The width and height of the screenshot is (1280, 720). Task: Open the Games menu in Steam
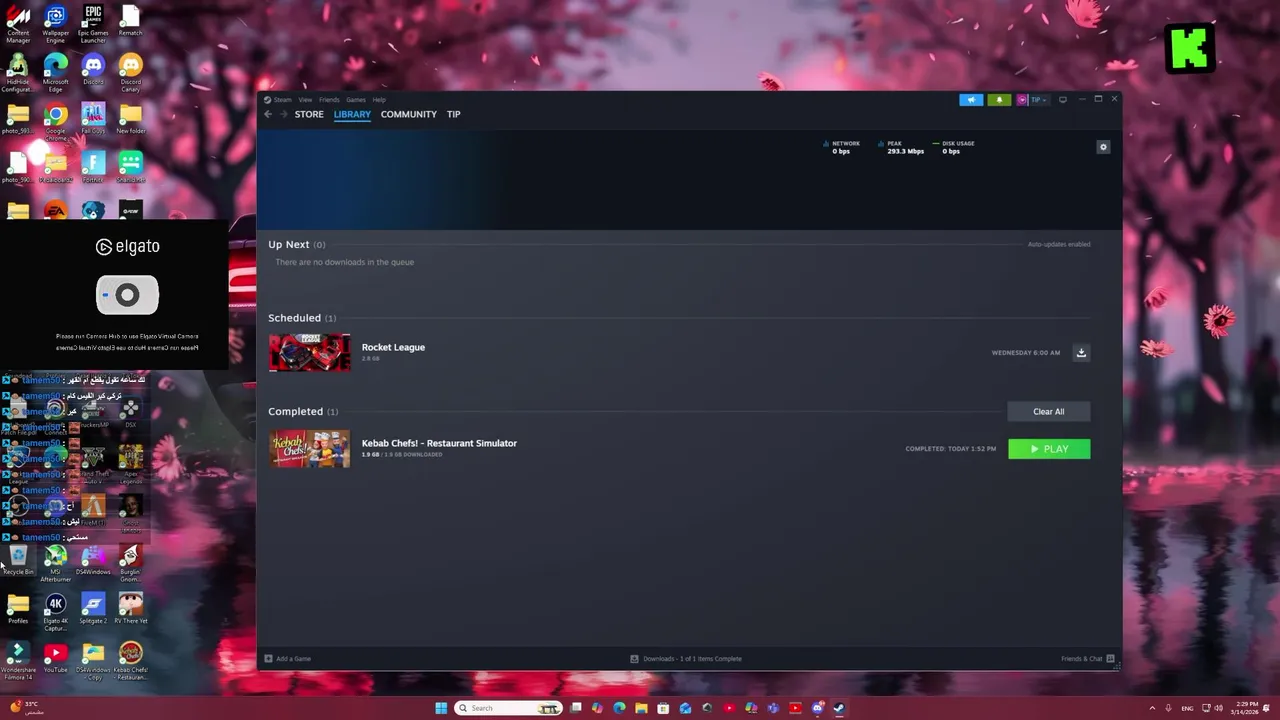coord(356,100)
